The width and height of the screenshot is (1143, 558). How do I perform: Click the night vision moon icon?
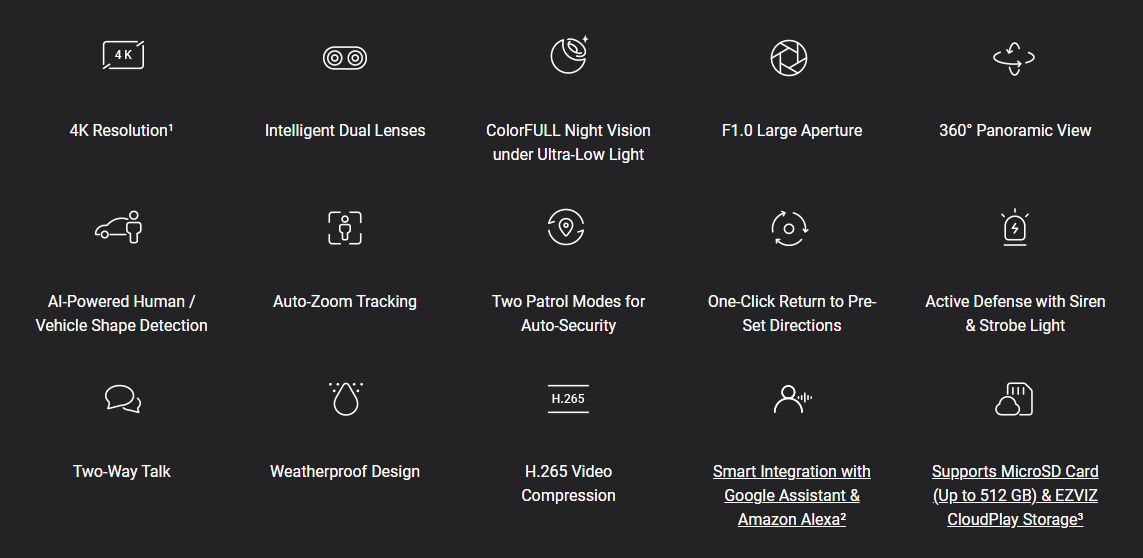(569, 55)
